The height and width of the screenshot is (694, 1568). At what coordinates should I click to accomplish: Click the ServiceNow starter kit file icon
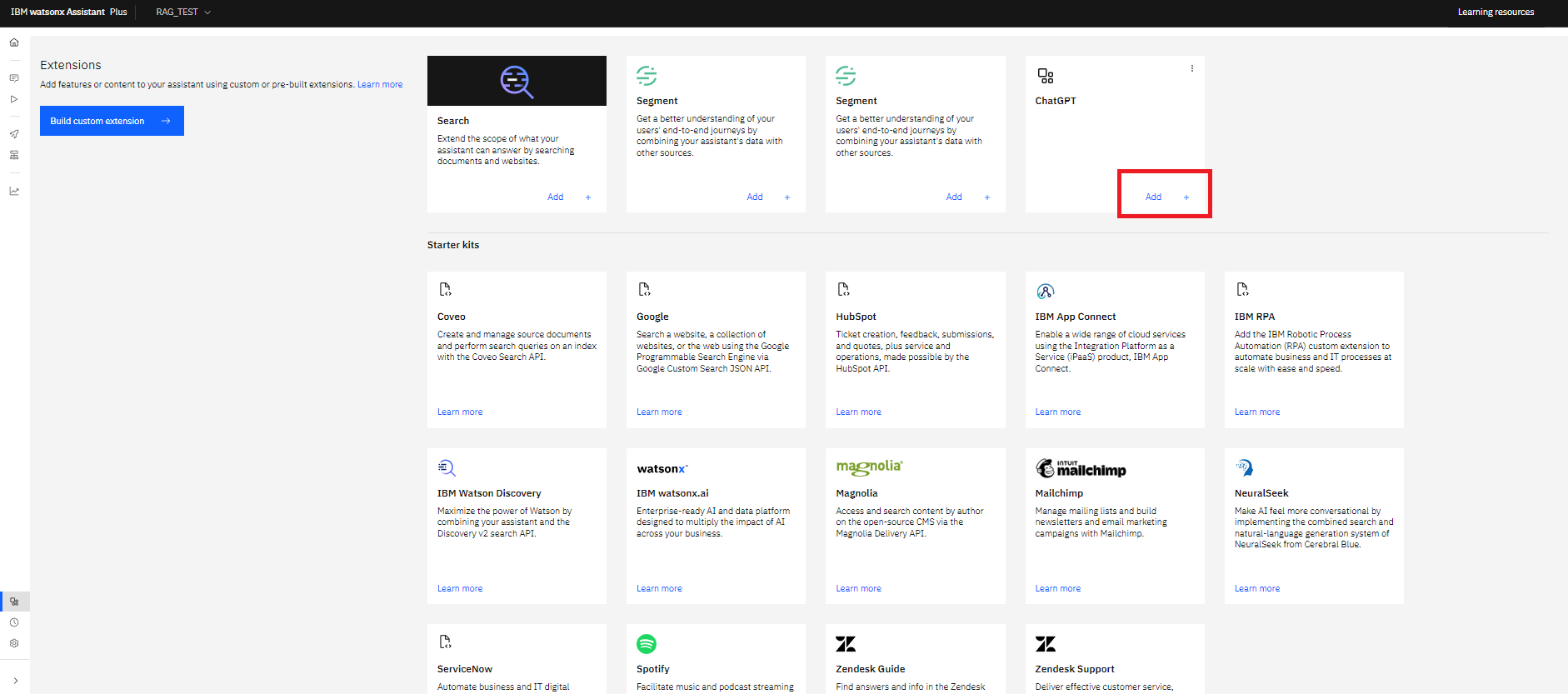445,642
